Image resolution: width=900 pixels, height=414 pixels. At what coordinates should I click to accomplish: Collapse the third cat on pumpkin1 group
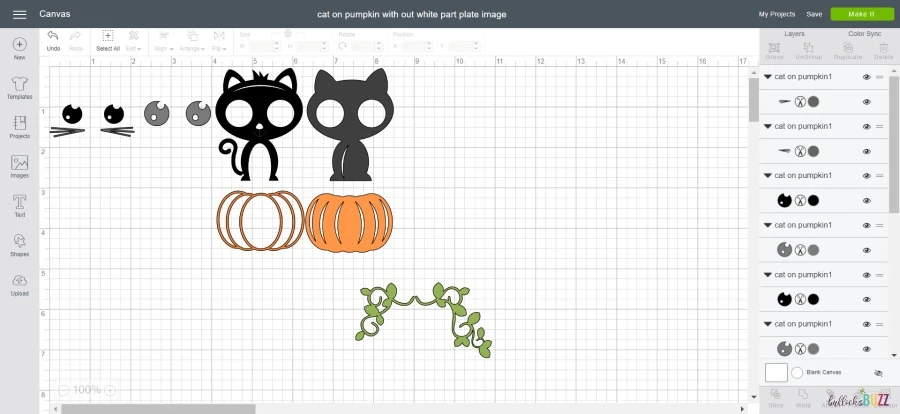(x=767, y=176)
